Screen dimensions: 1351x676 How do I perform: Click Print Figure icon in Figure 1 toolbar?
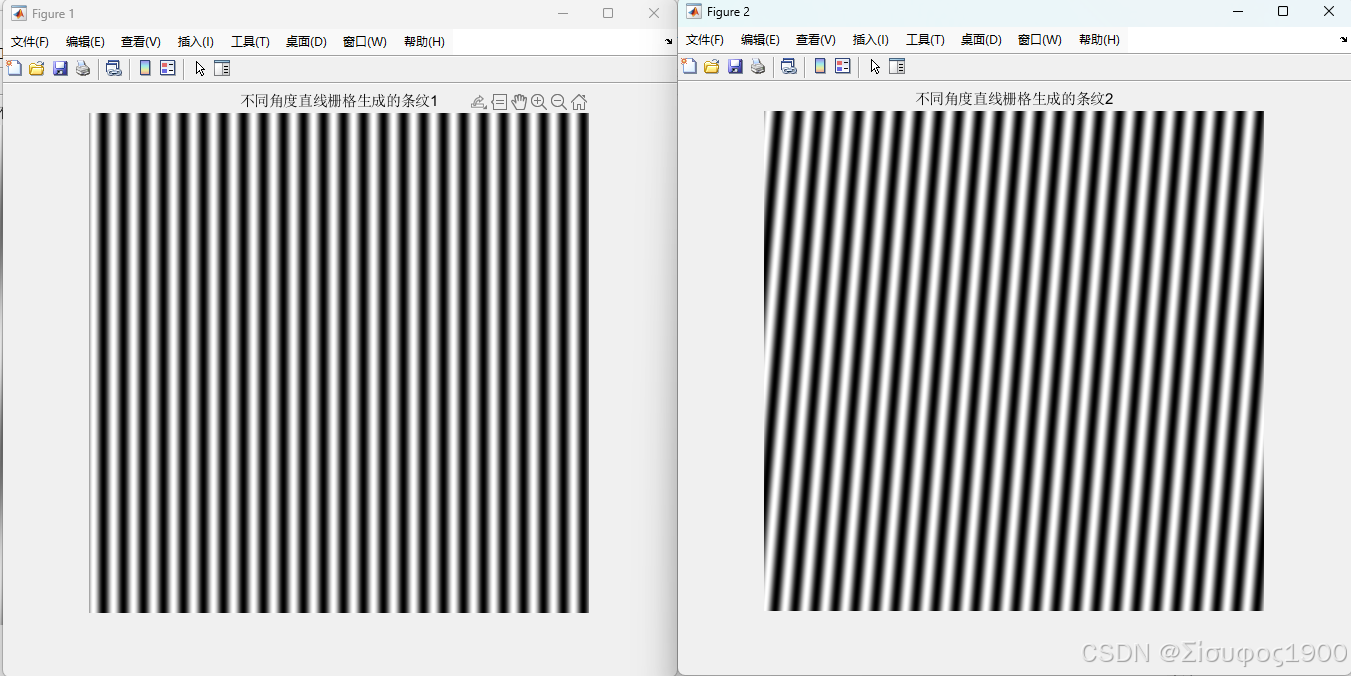coord(83,68)
